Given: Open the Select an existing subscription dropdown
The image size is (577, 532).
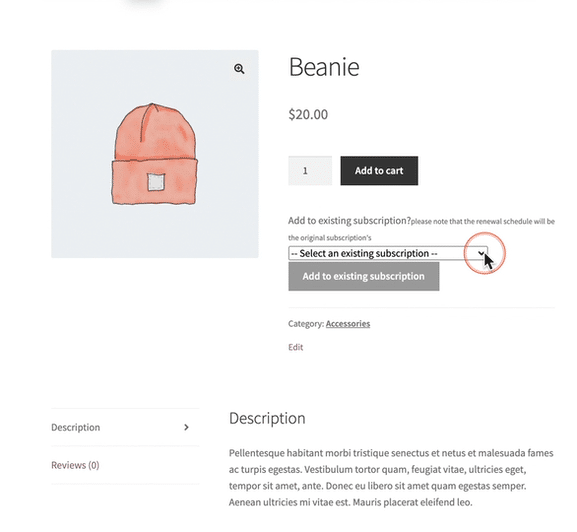Looking at the screenshot, I should 388,253.
